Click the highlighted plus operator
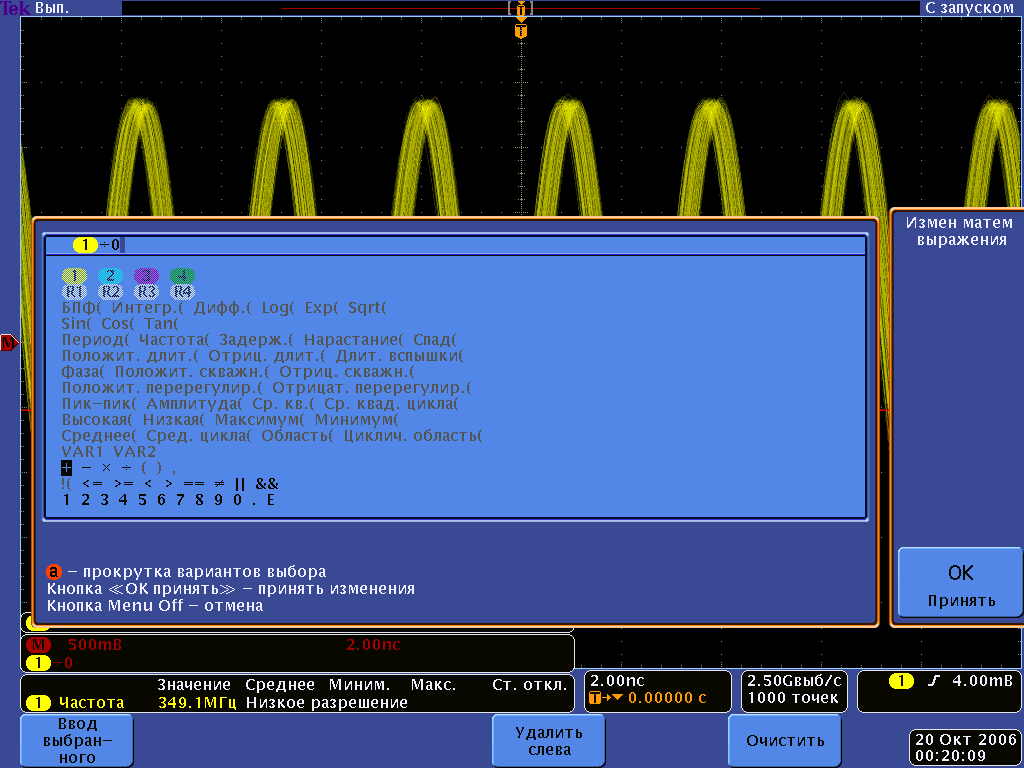This screenshot has height=768, width=1024. click(x=66, y=468)
